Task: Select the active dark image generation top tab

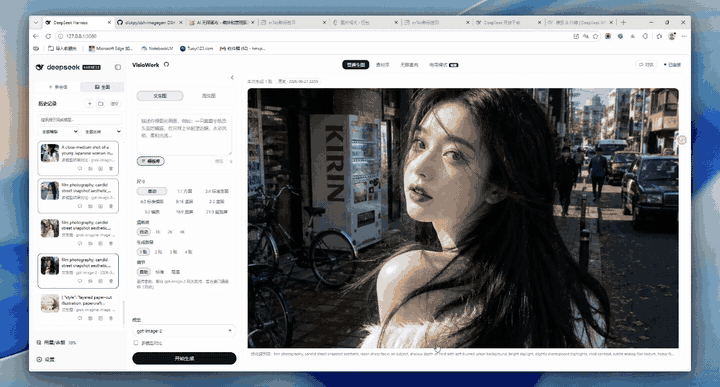Action: (356, 65)
